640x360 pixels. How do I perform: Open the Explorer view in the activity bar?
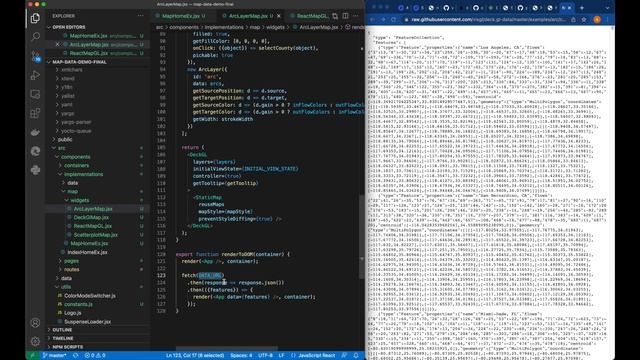click(36, 18)
